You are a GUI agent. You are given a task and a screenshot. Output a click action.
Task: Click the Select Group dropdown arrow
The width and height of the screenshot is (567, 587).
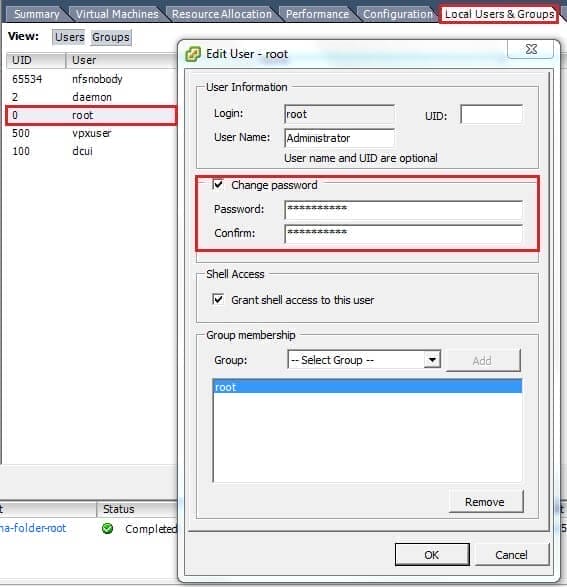[x=432, y=360]
